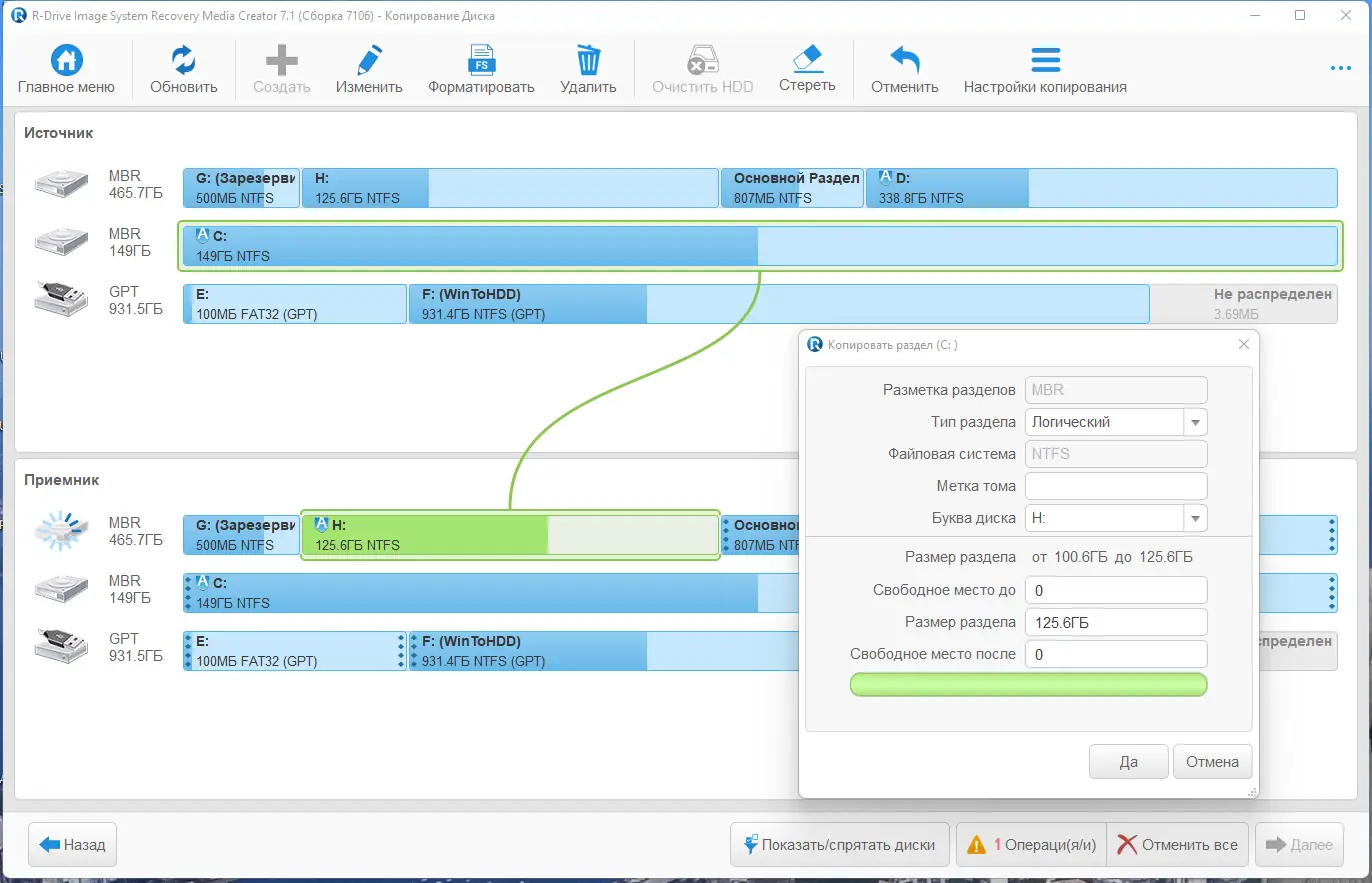Select source partition D: 338.8ГБ NTFS
The image size is (1372, 883).
(1101, 188)
